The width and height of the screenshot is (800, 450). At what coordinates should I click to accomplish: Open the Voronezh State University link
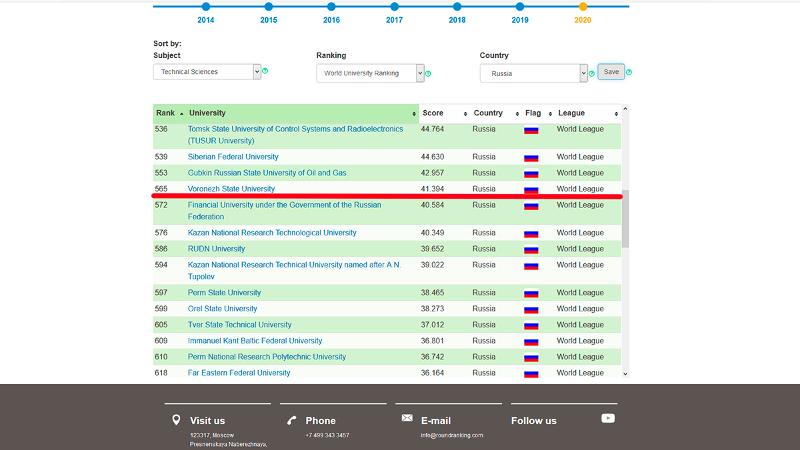point(231,189)
